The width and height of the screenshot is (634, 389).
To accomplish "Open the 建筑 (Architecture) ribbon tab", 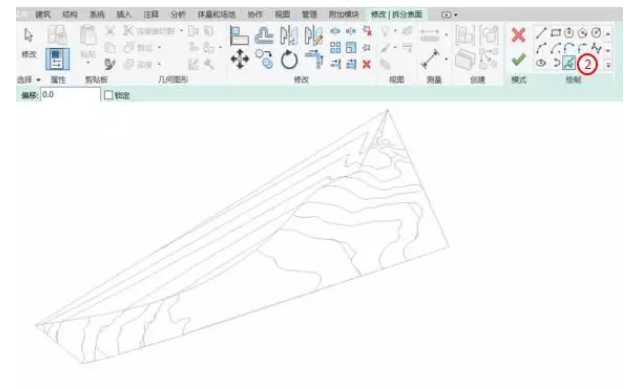I will [x=42, y=15].
